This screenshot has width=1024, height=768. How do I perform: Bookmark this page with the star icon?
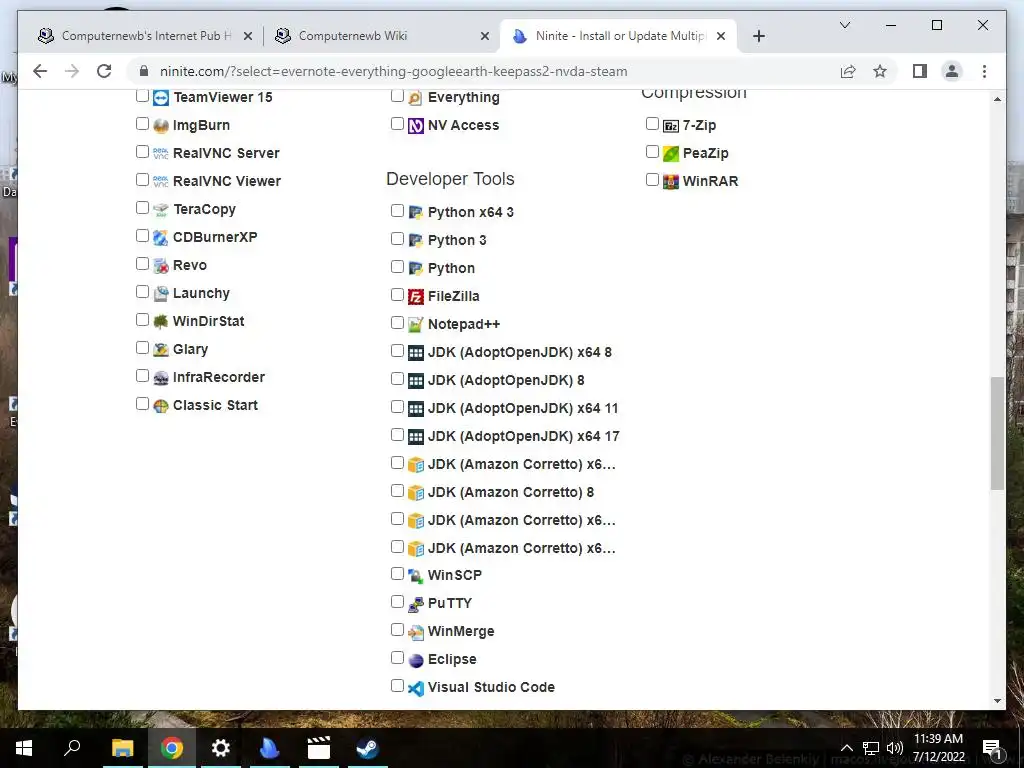[880, 71]
